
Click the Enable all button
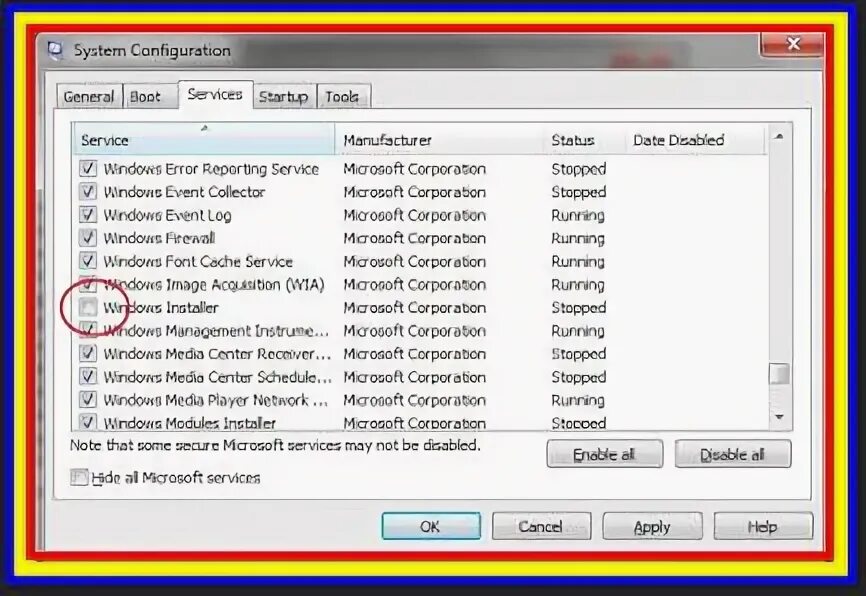point(605,454)
